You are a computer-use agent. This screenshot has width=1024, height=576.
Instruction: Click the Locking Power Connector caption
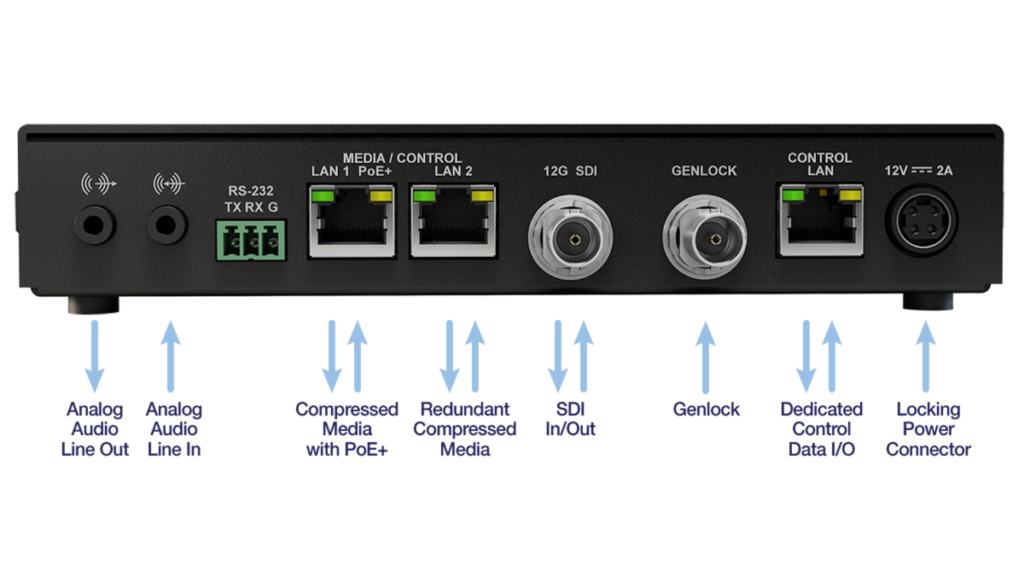(x=928, y=429)
